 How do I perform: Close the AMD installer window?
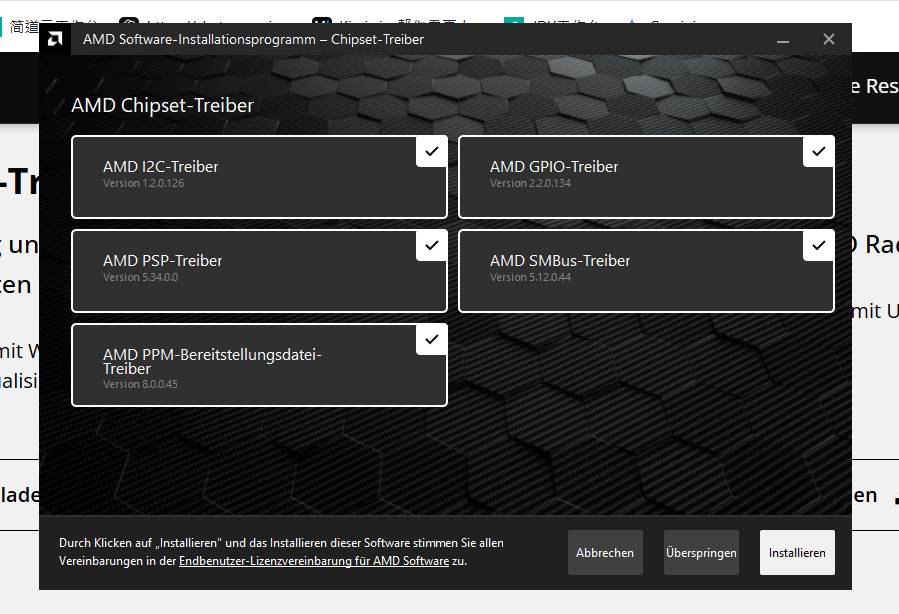[828, 40]
